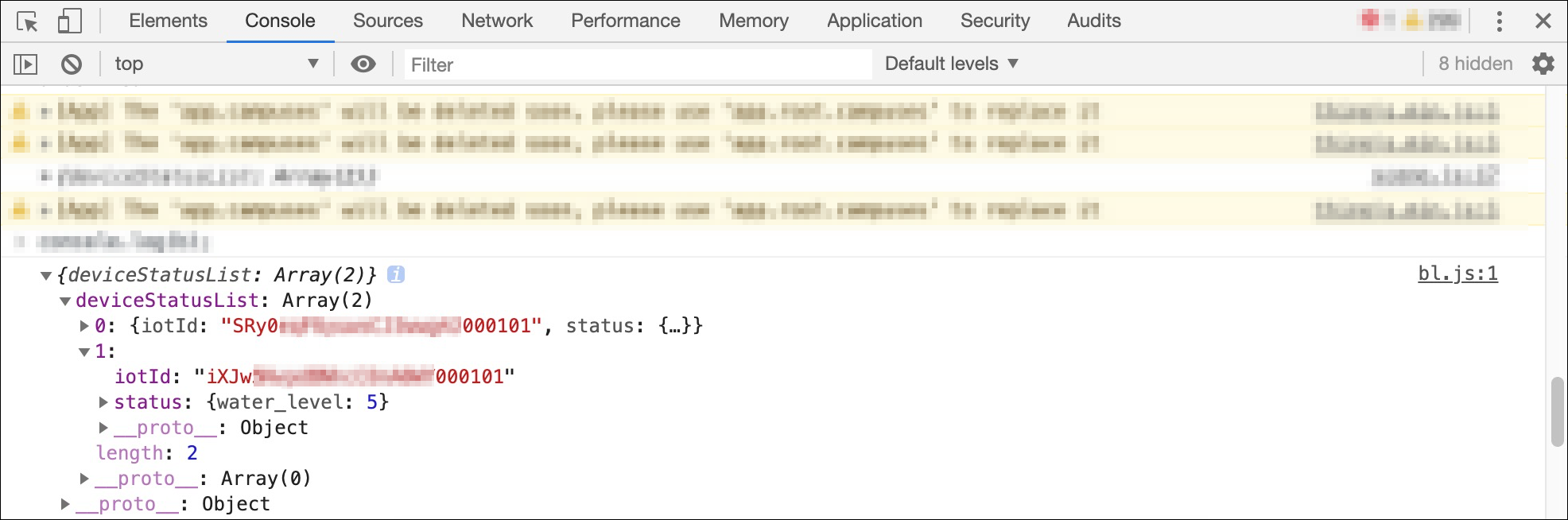1568x520 pixels.
Task: Open the Audits tab
Action: point(1094,21)
